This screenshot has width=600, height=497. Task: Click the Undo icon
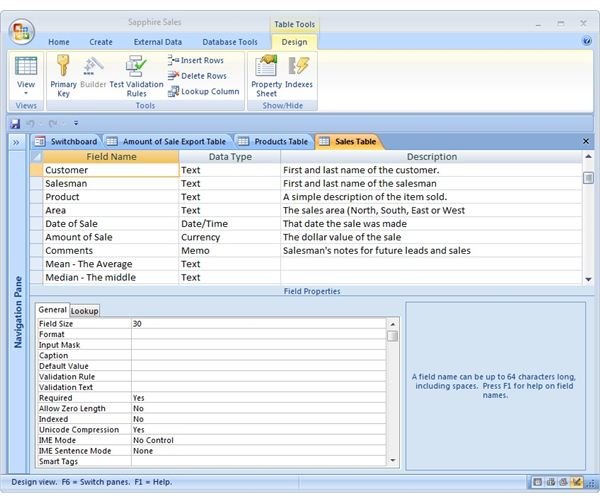(30, 124)
